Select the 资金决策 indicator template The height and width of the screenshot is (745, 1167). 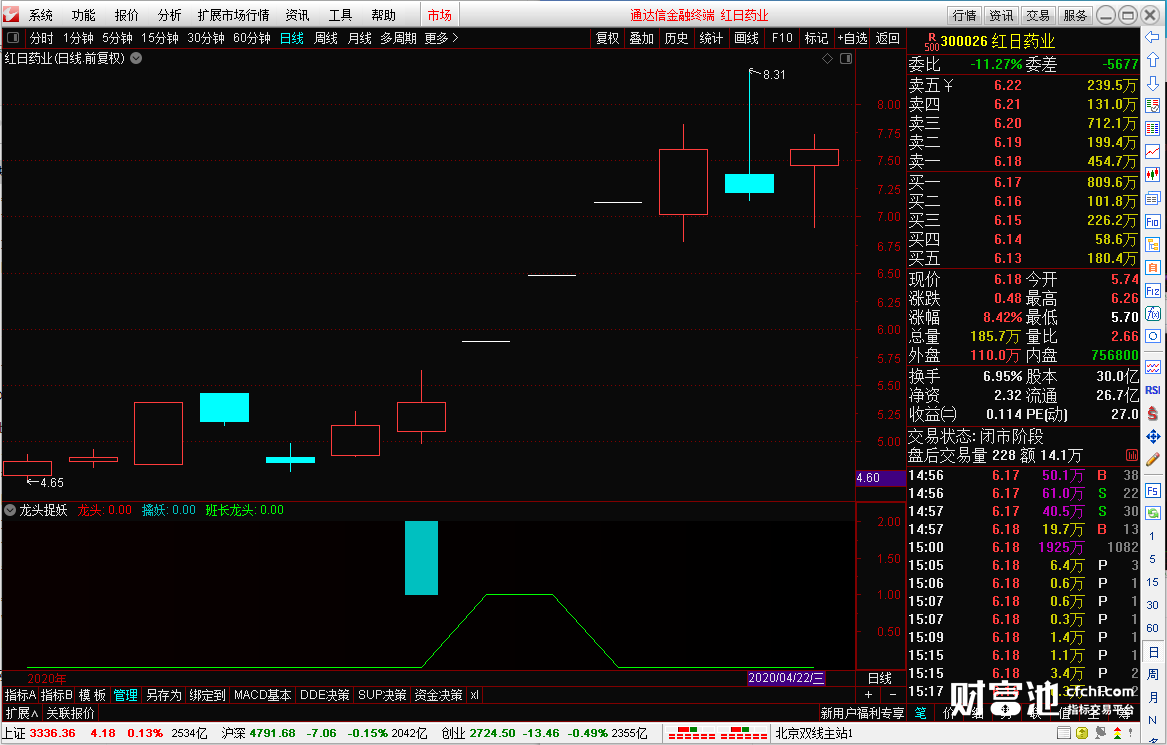pos(438,694)
